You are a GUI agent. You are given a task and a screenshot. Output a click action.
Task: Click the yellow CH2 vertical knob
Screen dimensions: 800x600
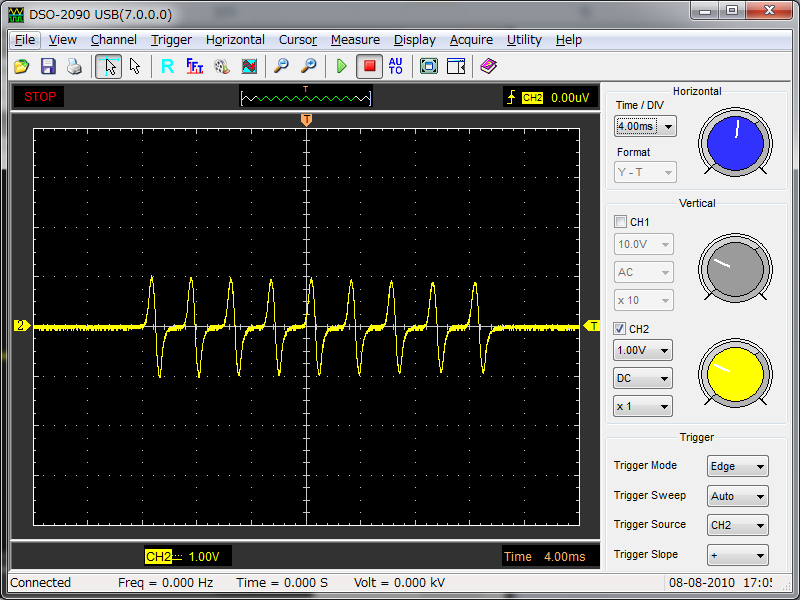click(x=735, y=373)
